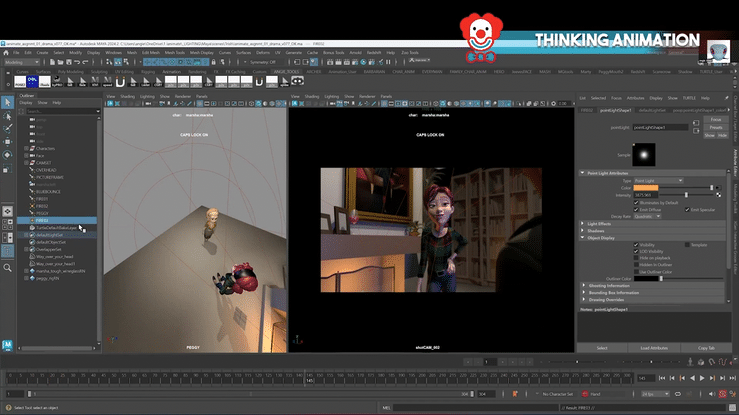
Task: Expand the Bounding Box Information section
Action: [583, 293]
